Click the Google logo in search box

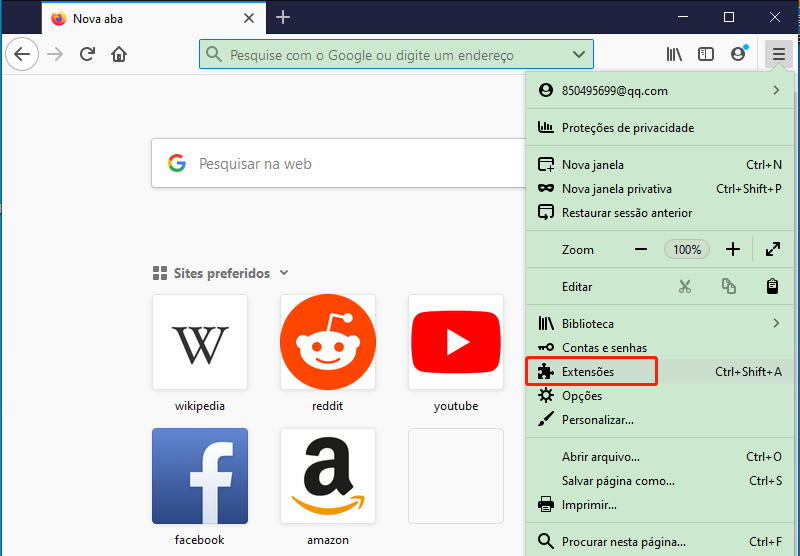(x=177, y=163)
